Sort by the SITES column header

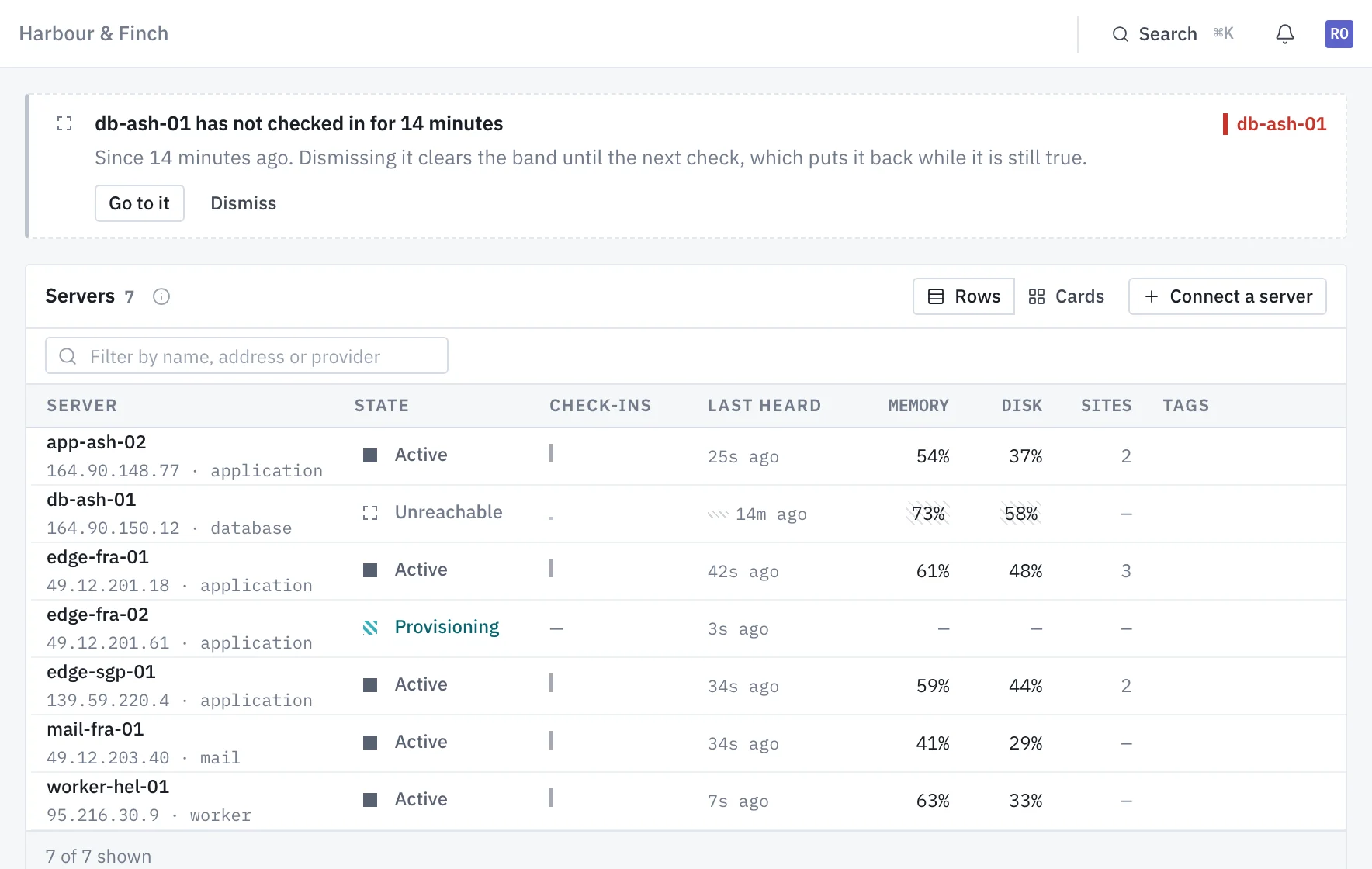click(1107, 406)
